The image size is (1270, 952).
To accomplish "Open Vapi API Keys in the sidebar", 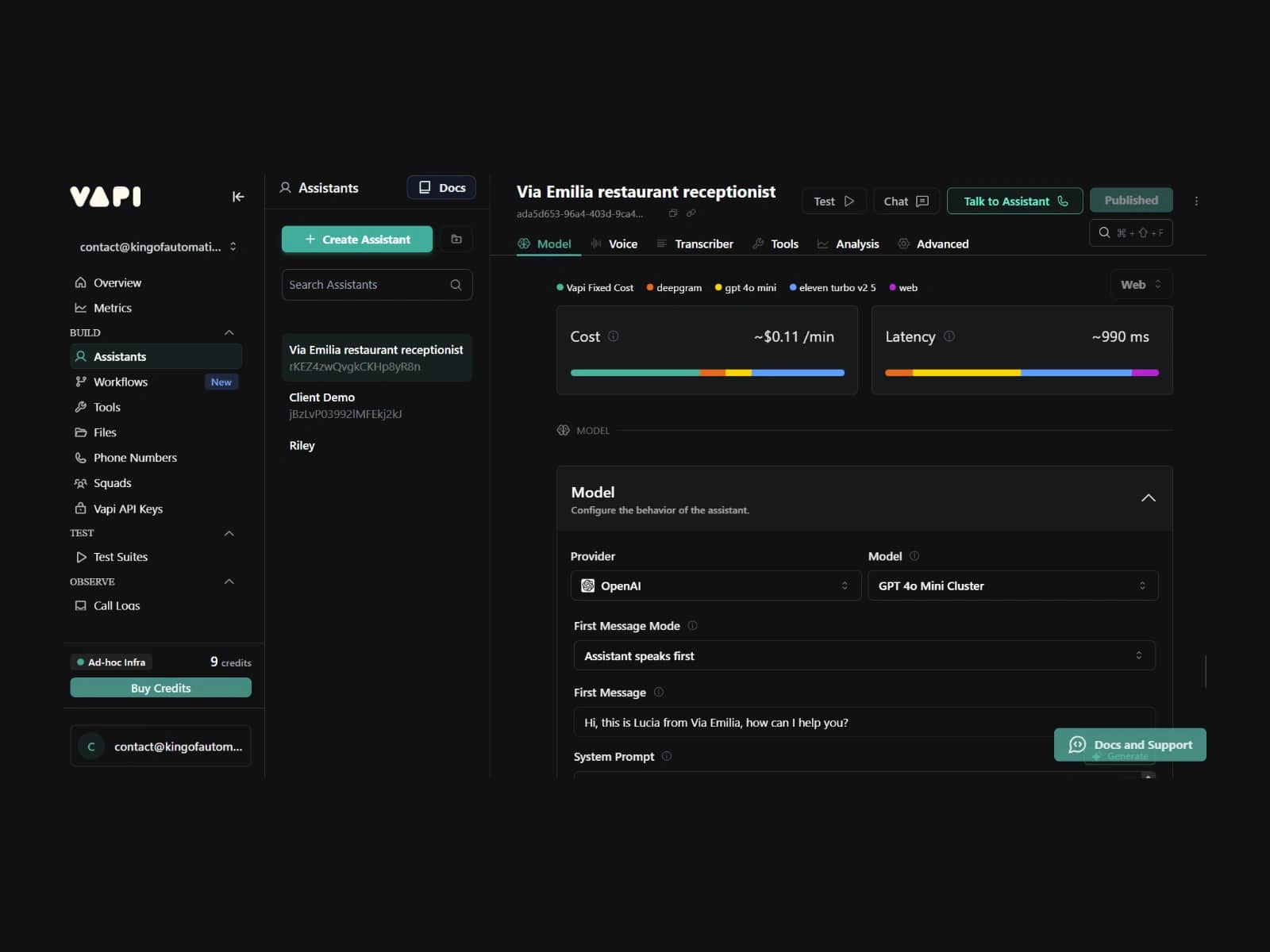I will (156, 509).
